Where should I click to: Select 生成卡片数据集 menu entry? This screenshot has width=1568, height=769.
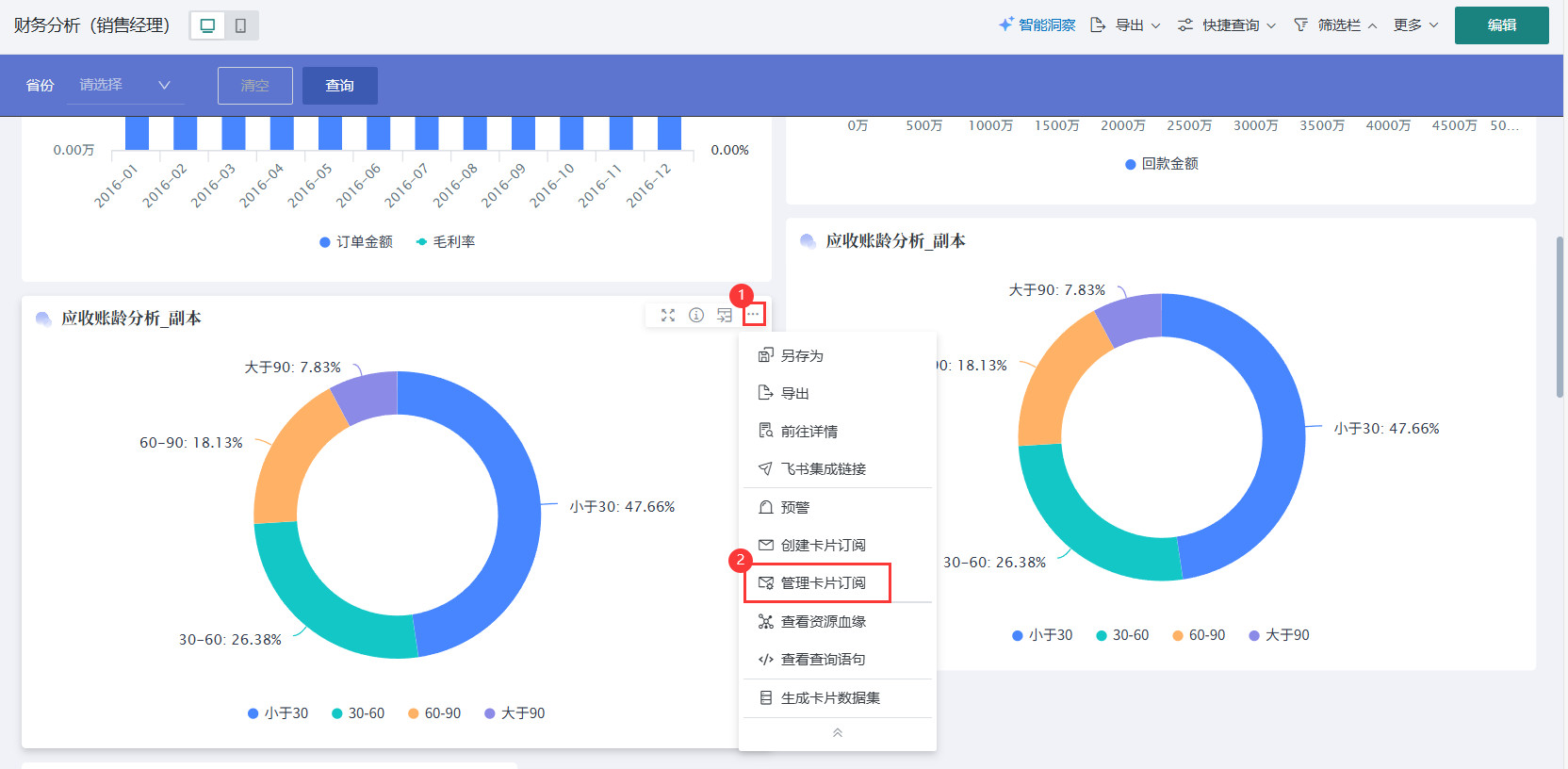tap(838, 697)
